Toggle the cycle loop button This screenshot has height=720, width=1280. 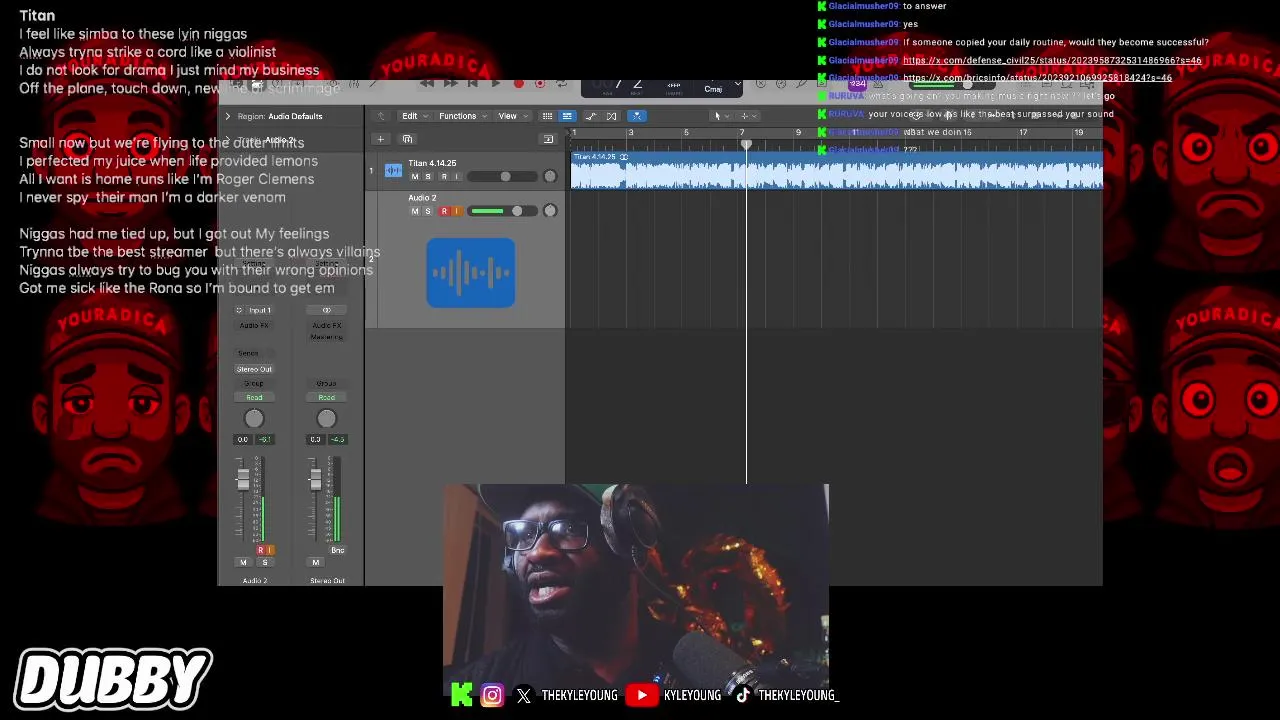pos(561,84)
